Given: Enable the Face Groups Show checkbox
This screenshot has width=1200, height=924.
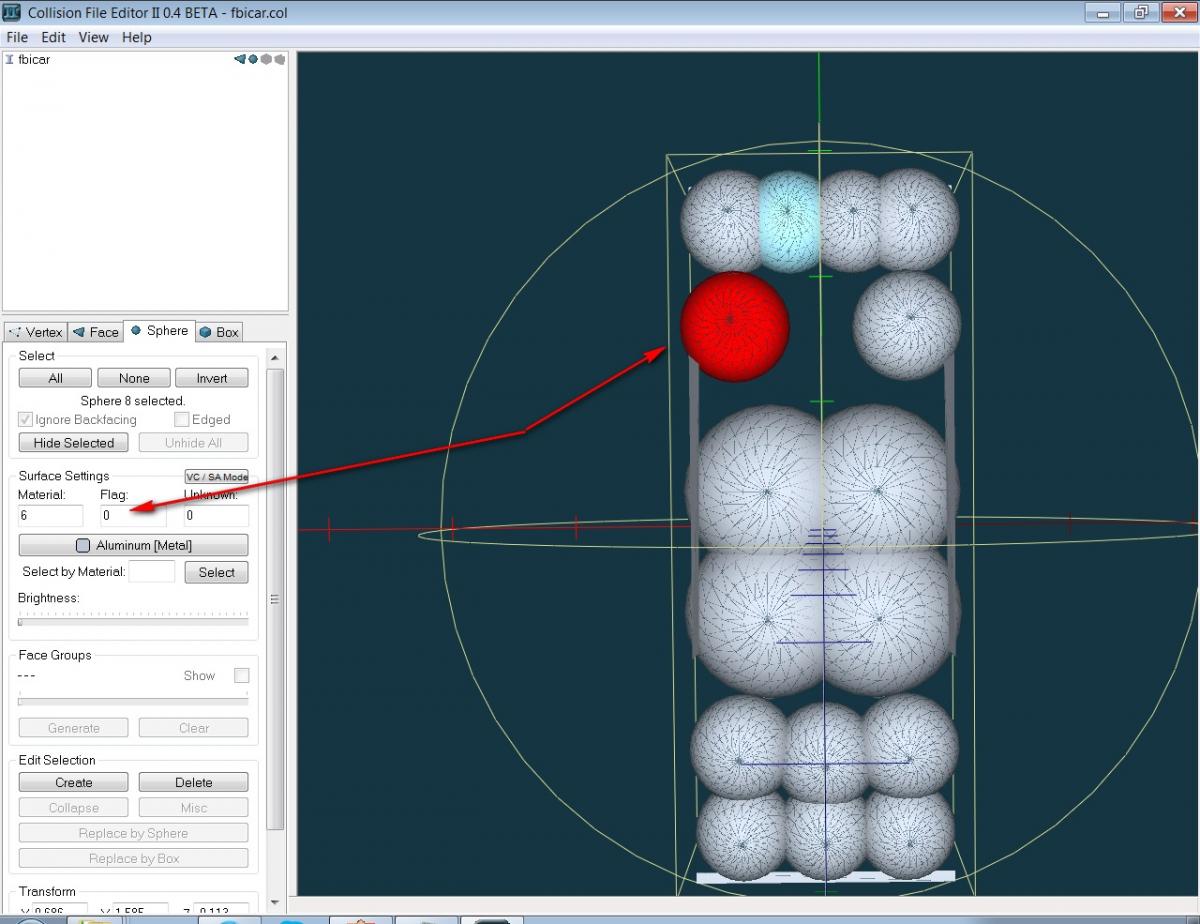Looking at the screenshot, I should [241, 676].
